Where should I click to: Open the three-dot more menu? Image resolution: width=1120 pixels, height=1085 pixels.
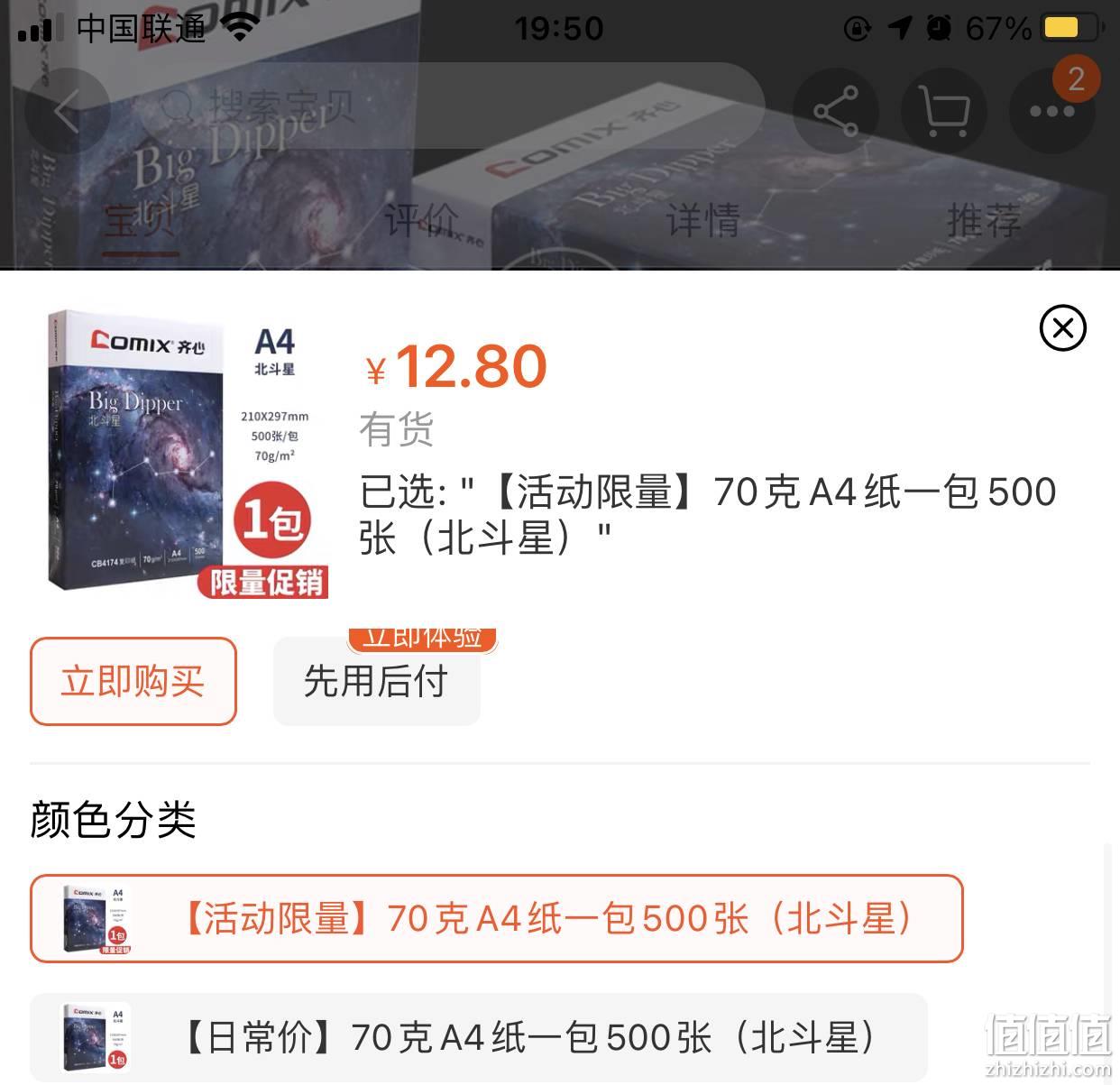coord(1052,111)
